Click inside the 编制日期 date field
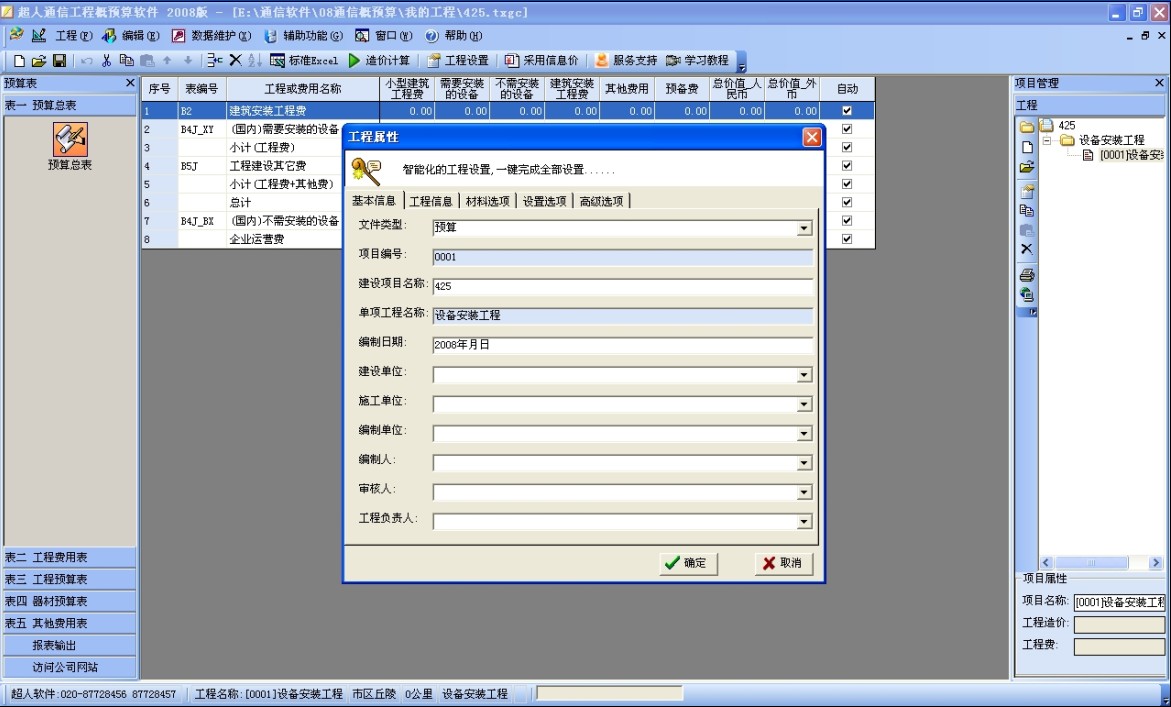This screenshot has width=1171, height=707. coord(600,345)
